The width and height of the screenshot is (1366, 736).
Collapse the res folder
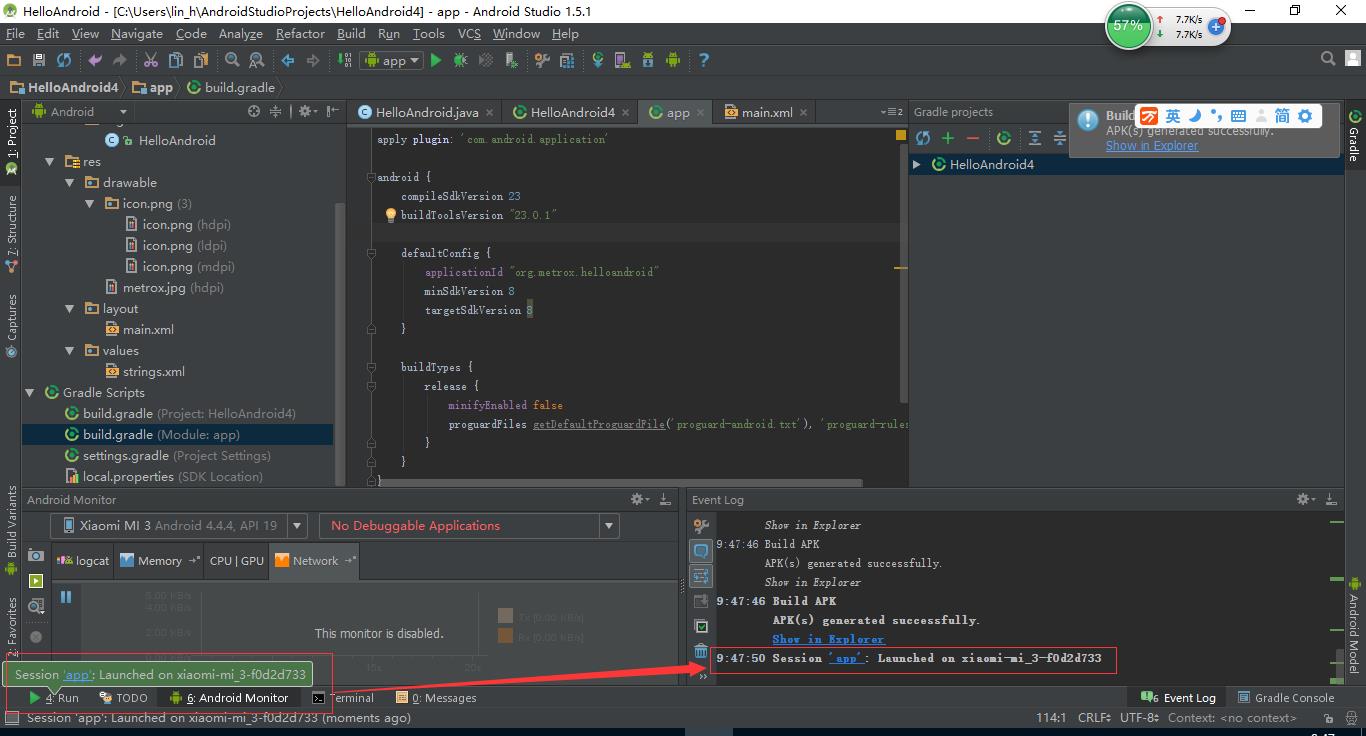(x=49, y=161)
